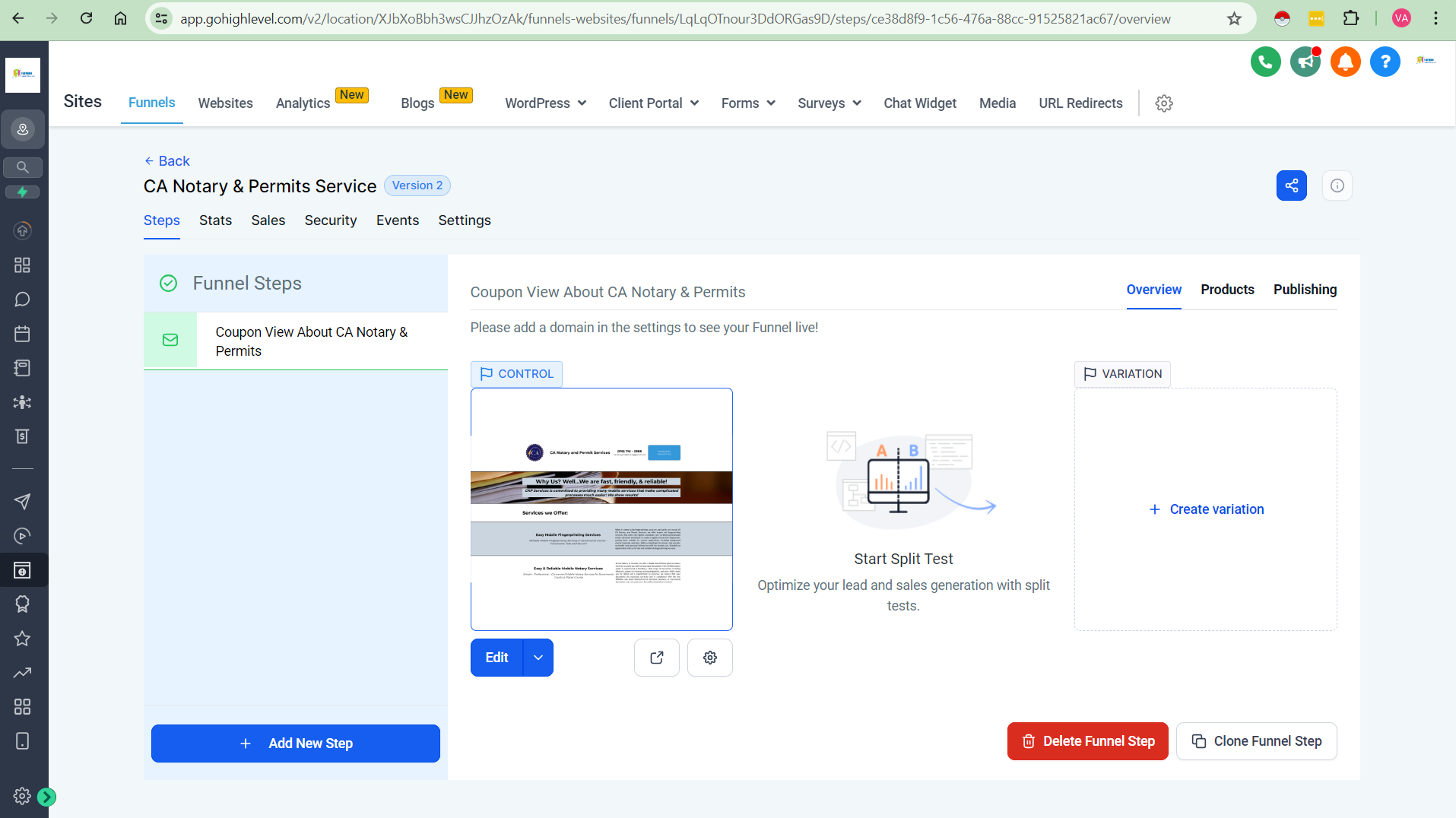The height and width of the screenshot is (818, 1456).
Task: Open the sidebar payments receipt icon
Action: pos(23,436)
